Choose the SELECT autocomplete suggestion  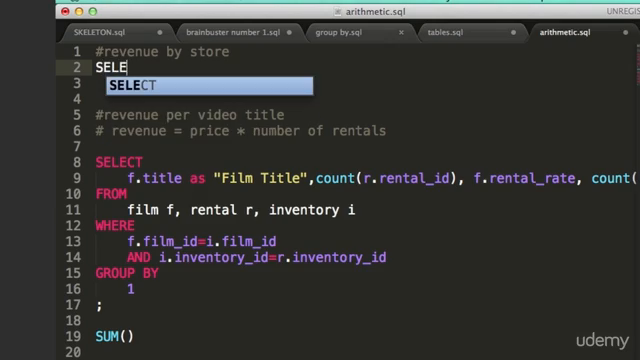pyautogui.click(x=210, y=86)
